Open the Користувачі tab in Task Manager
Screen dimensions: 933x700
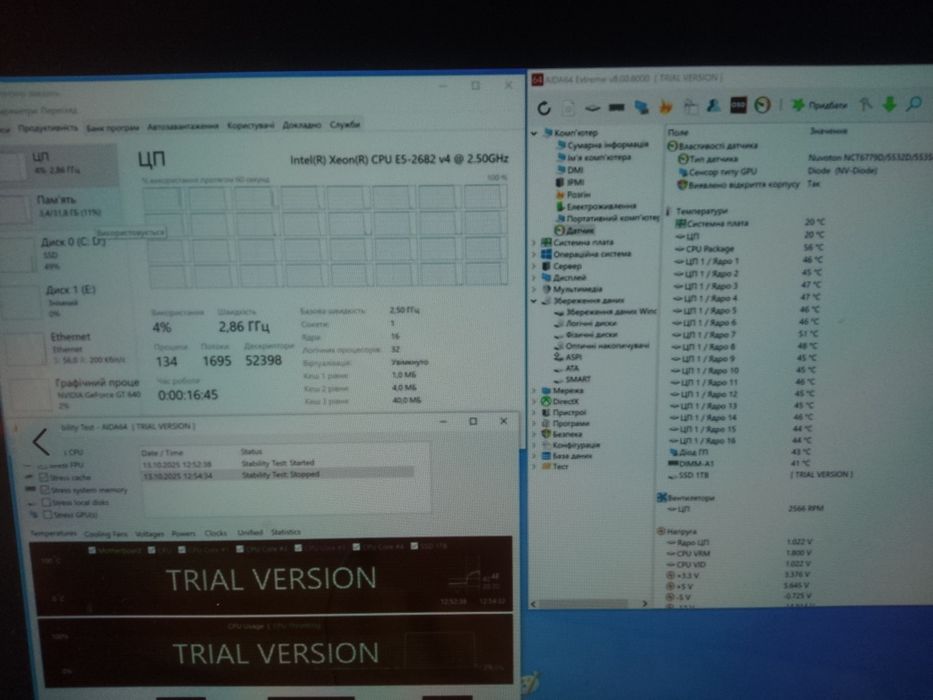[x=251, y=126]
